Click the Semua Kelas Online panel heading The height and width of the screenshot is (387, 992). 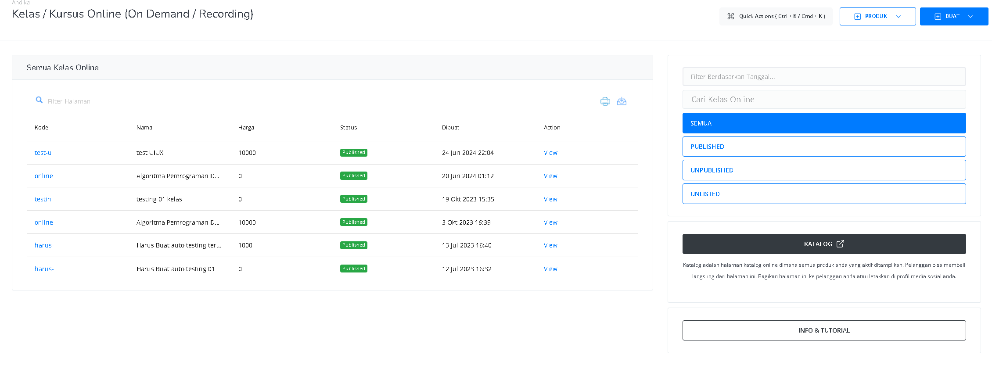[62, 68]
